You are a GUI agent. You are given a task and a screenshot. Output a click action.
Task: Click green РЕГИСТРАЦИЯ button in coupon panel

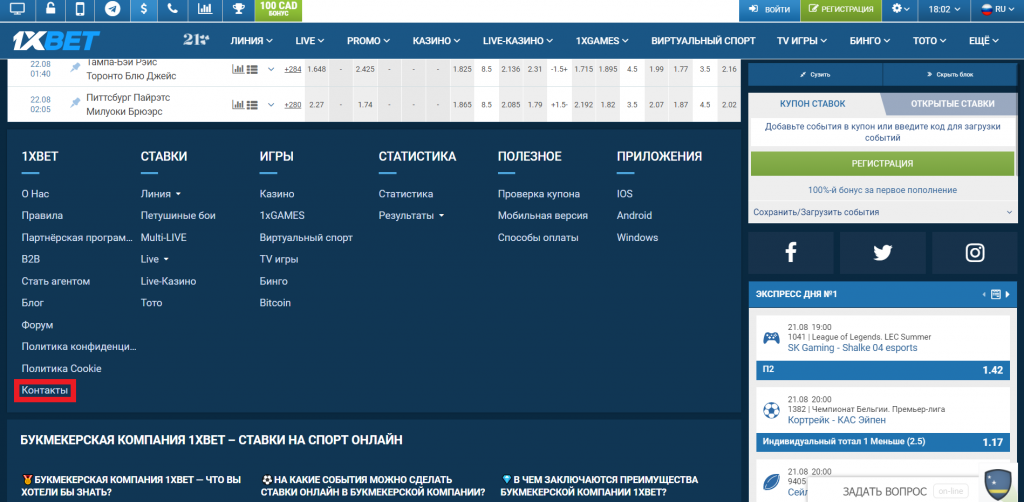pos(882,163)
